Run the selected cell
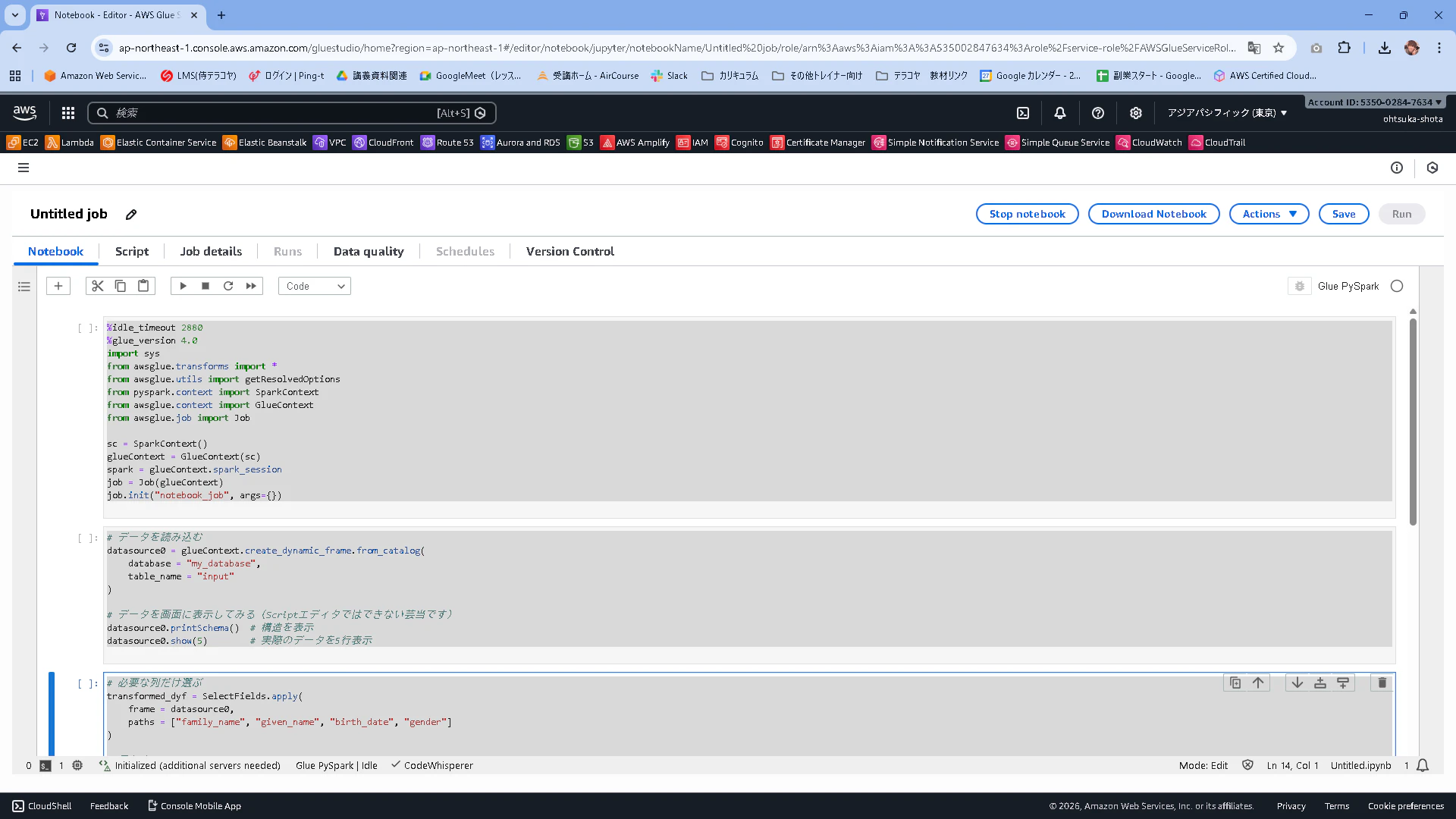This screenshot has height=819, width=1456. pyautogui.click(x=183, y=286)
